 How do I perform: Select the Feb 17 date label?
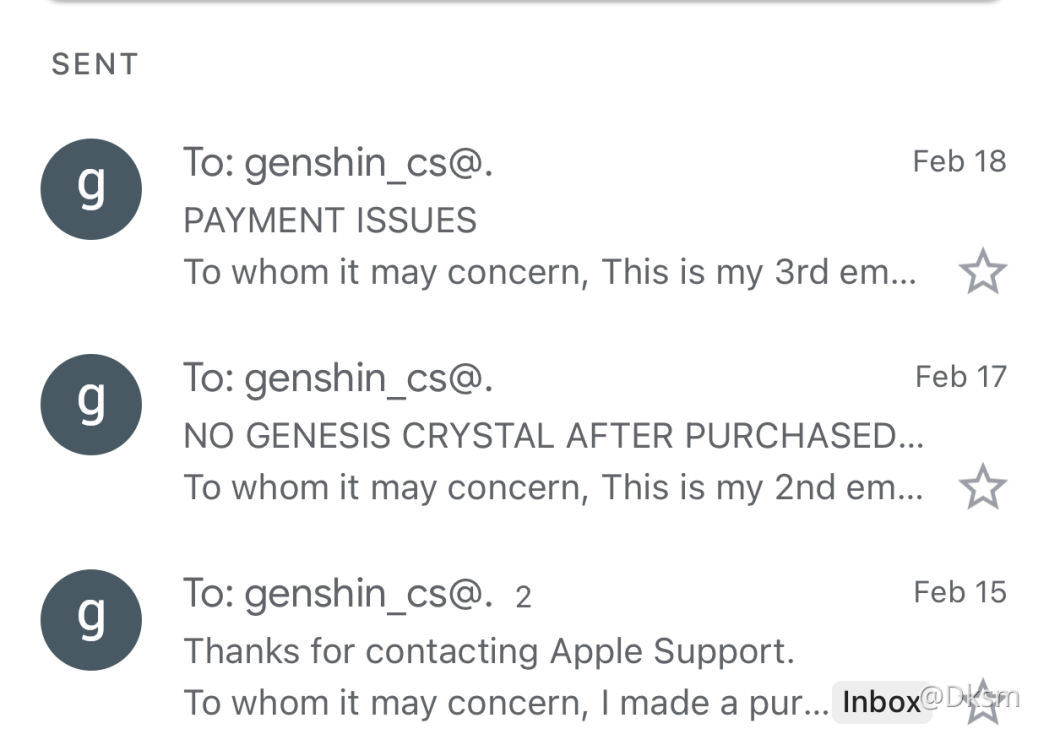961,377
